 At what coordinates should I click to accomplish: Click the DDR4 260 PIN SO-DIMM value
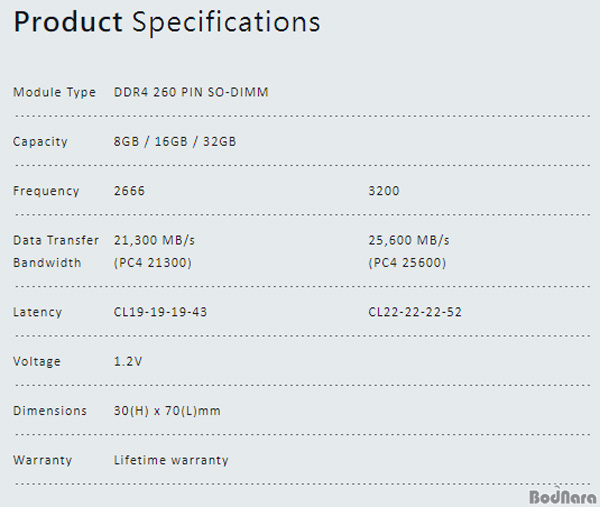(x=191, y=92)
